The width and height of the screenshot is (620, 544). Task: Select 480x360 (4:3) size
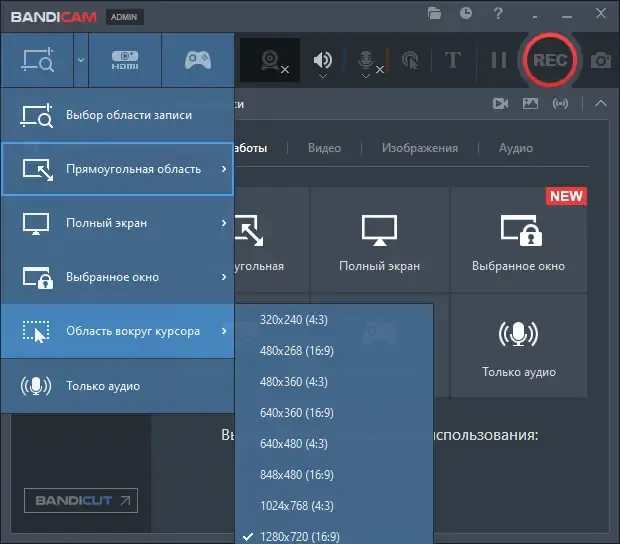tap(334, 382)
